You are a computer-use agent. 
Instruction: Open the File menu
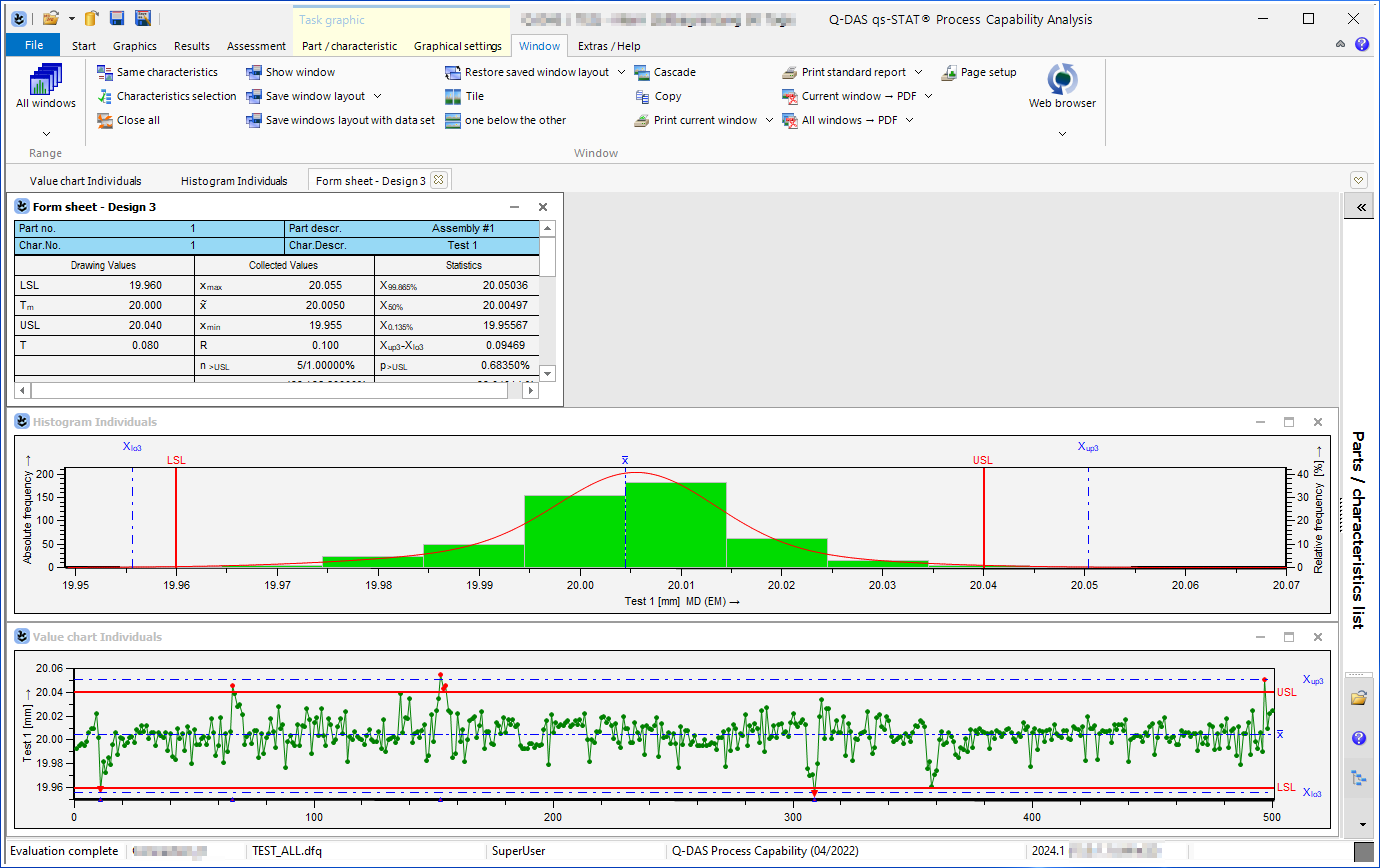tap(34, 45)
